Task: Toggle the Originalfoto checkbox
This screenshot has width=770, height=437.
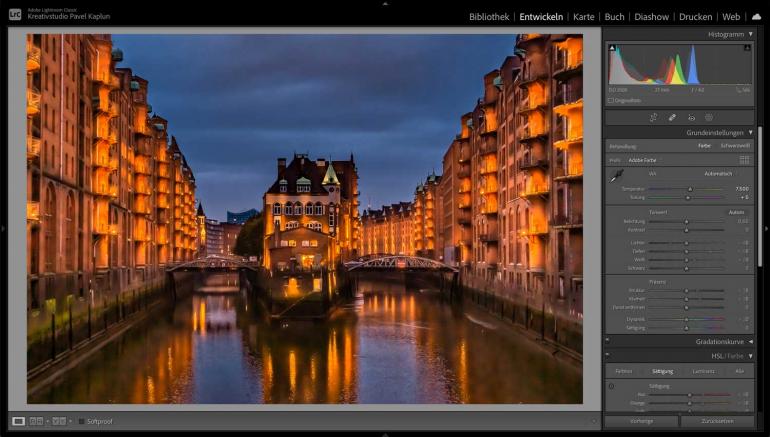Action: click(x=611, y=100)
